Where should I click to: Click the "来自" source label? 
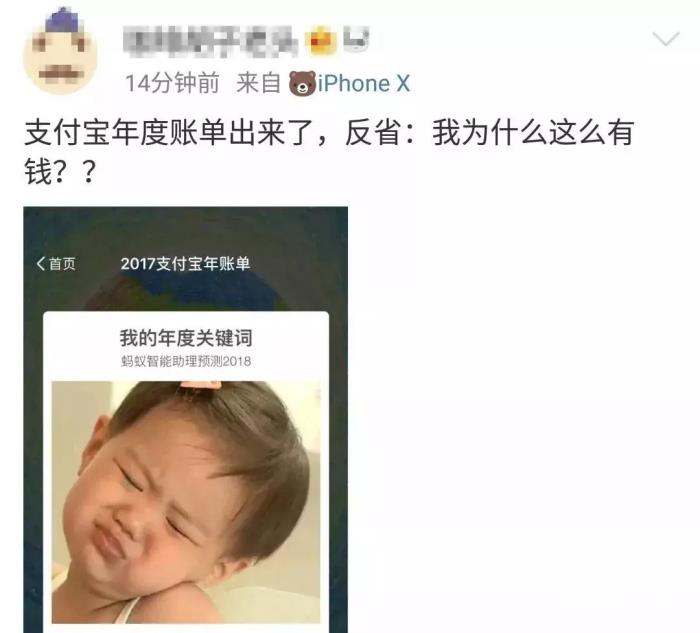(x=258, y=83)
